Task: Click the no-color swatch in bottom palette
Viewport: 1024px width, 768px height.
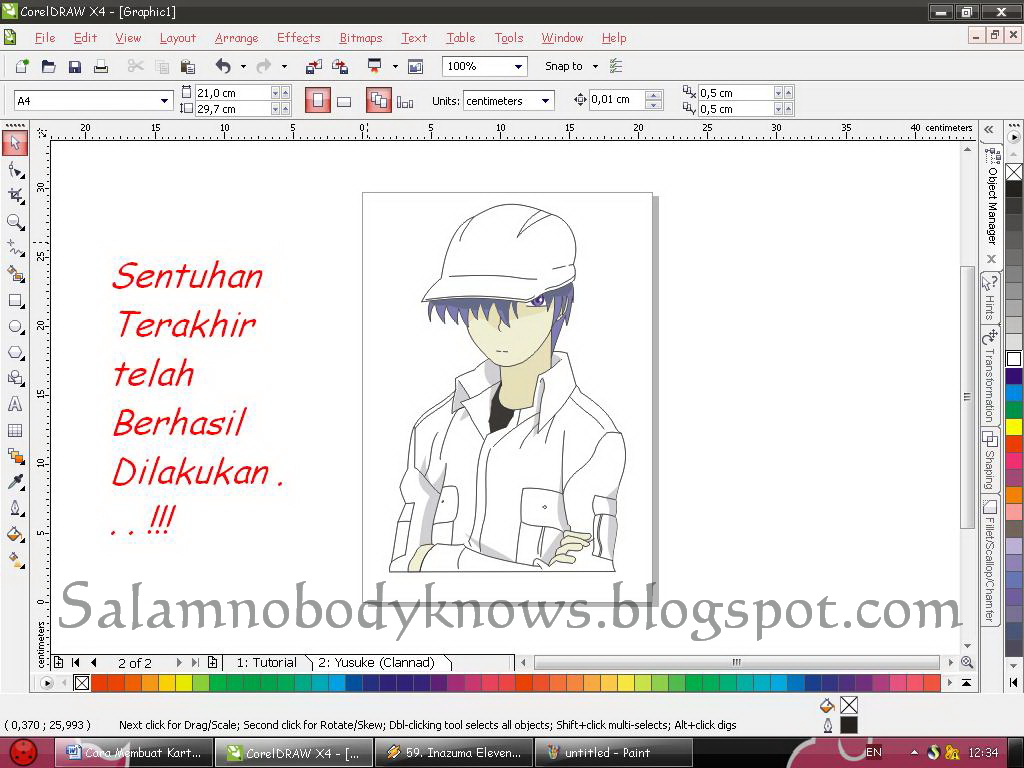Action: click(x=82, y=682)
